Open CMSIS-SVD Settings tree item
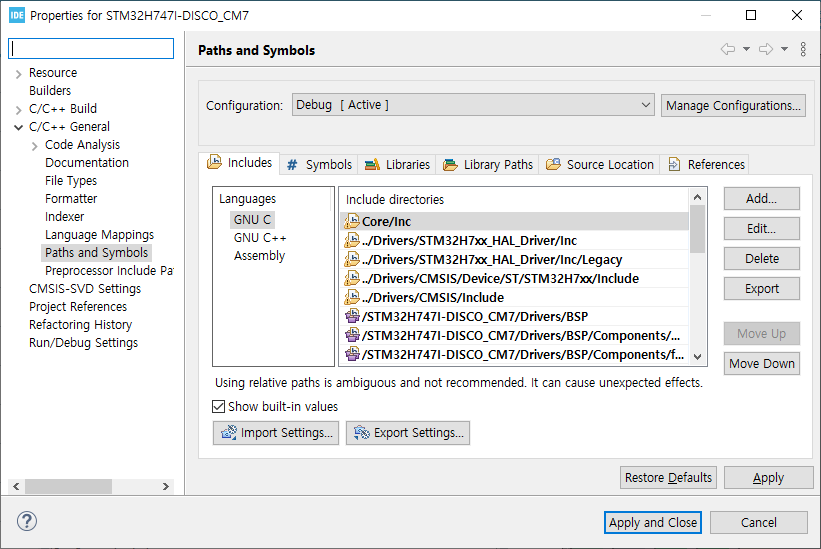 tap(85, 288)
